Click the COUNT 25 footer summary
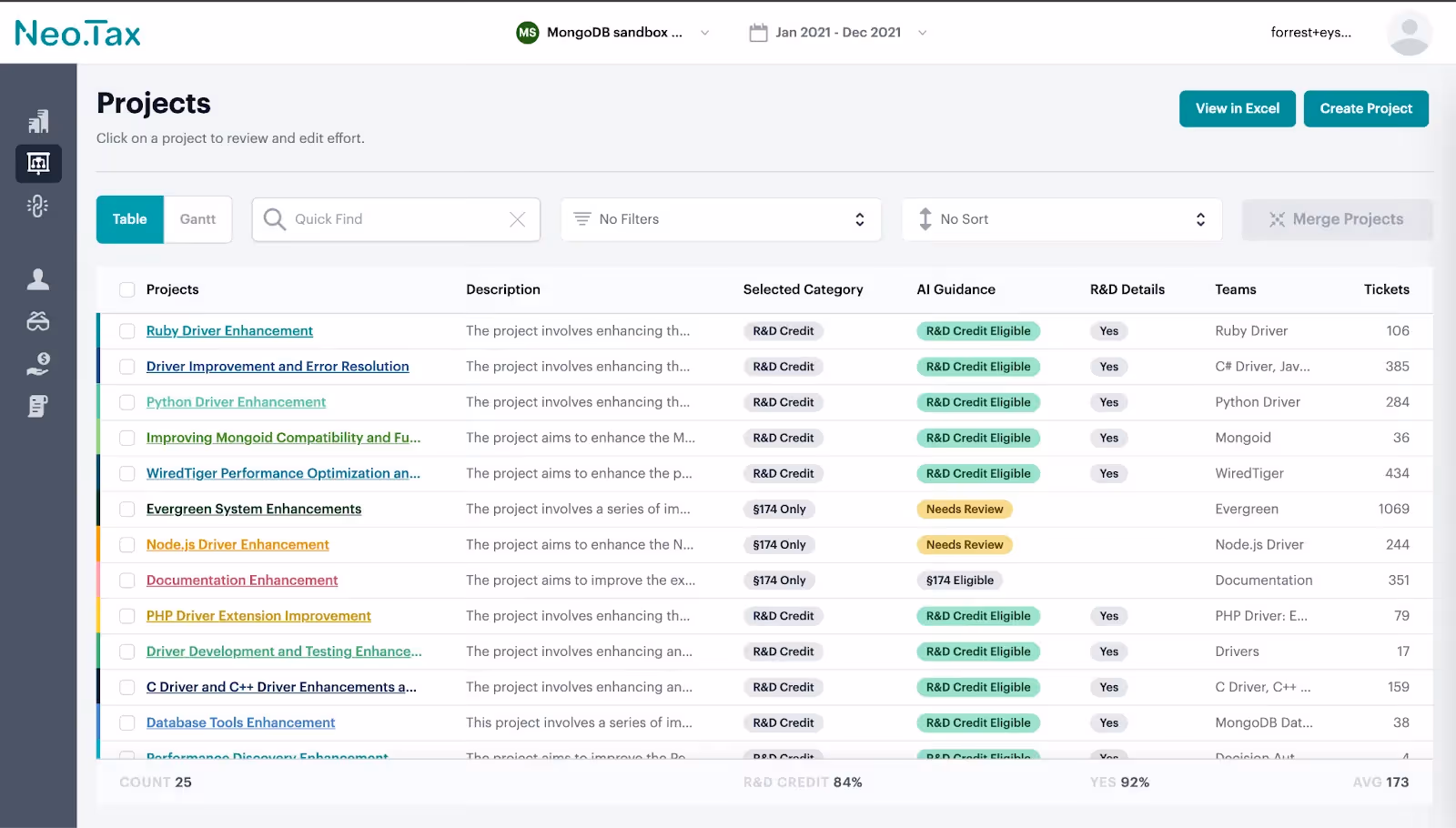 tap(156, 783)
